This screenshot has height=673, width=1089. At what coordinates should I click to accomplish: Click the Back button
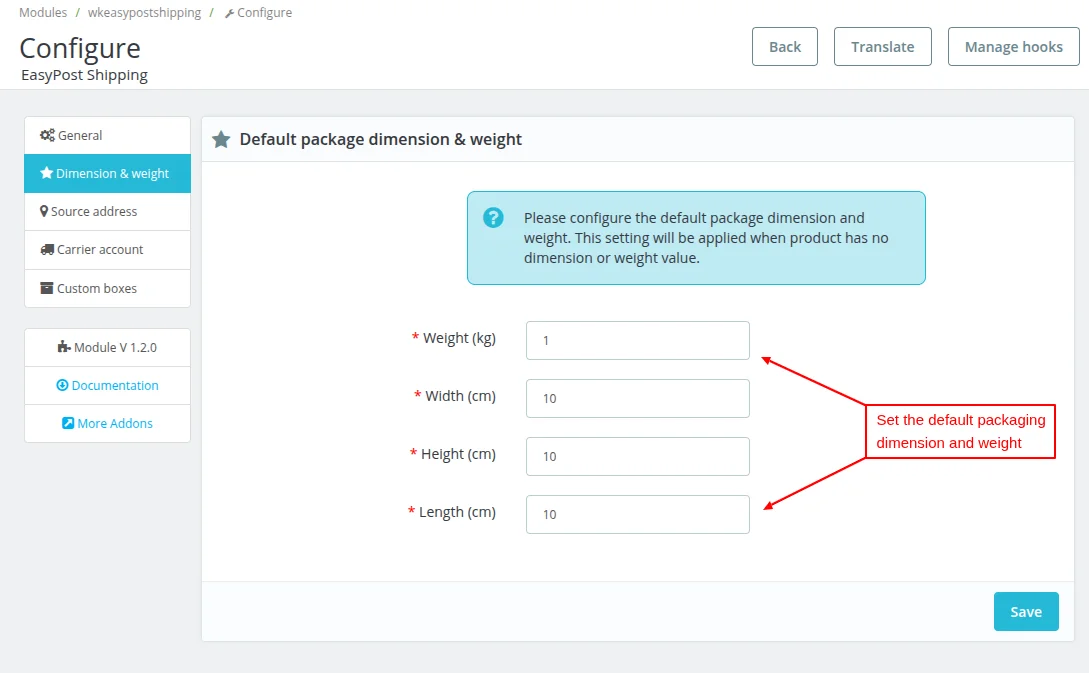pos(785,47)
